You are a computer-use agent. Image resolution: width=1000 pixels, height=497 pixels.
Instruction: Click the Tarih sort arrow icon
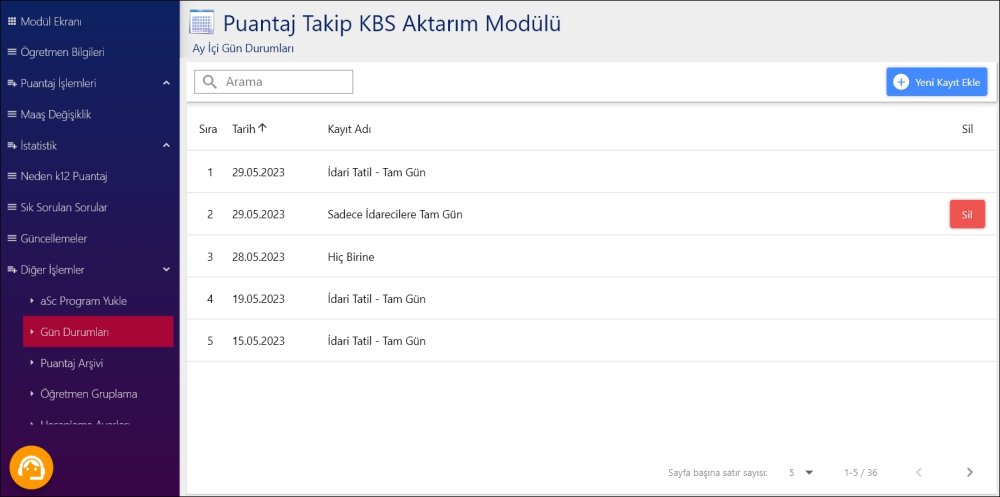[x=263, y=128]
